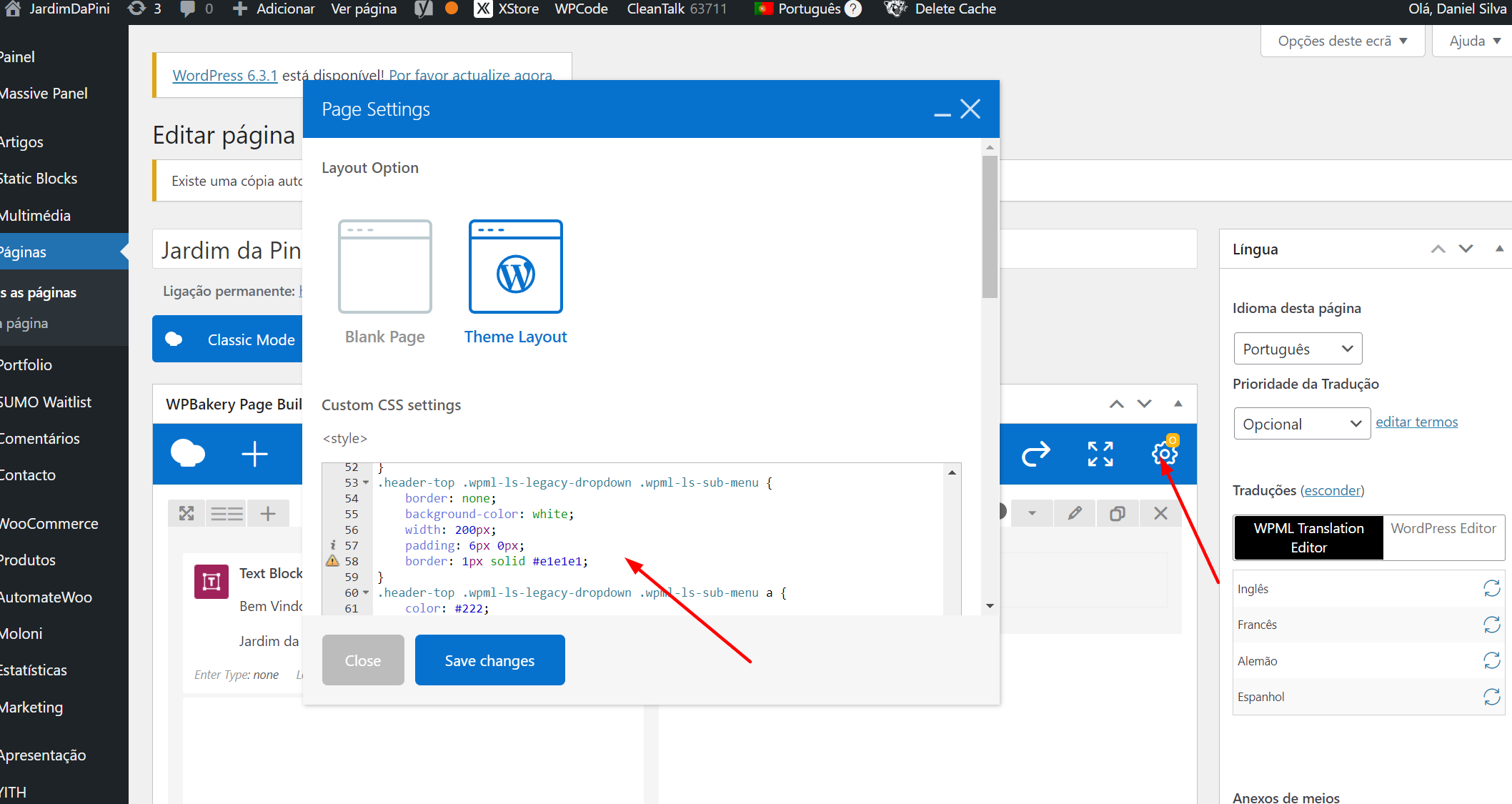Click the WPBakery redo arrow icon
The width and height of the screenshot is (1512, 804).
[1035, 454]
